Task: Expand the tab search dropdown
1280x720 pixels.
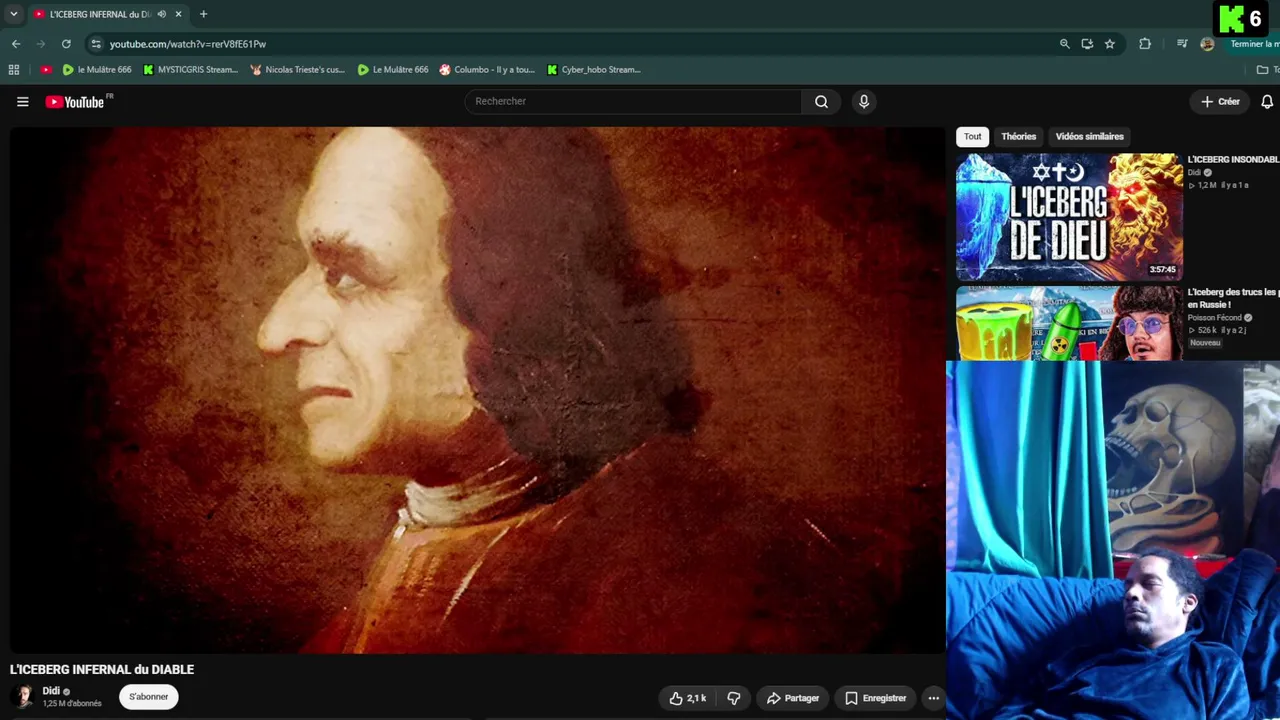Action: pos(14,14)
